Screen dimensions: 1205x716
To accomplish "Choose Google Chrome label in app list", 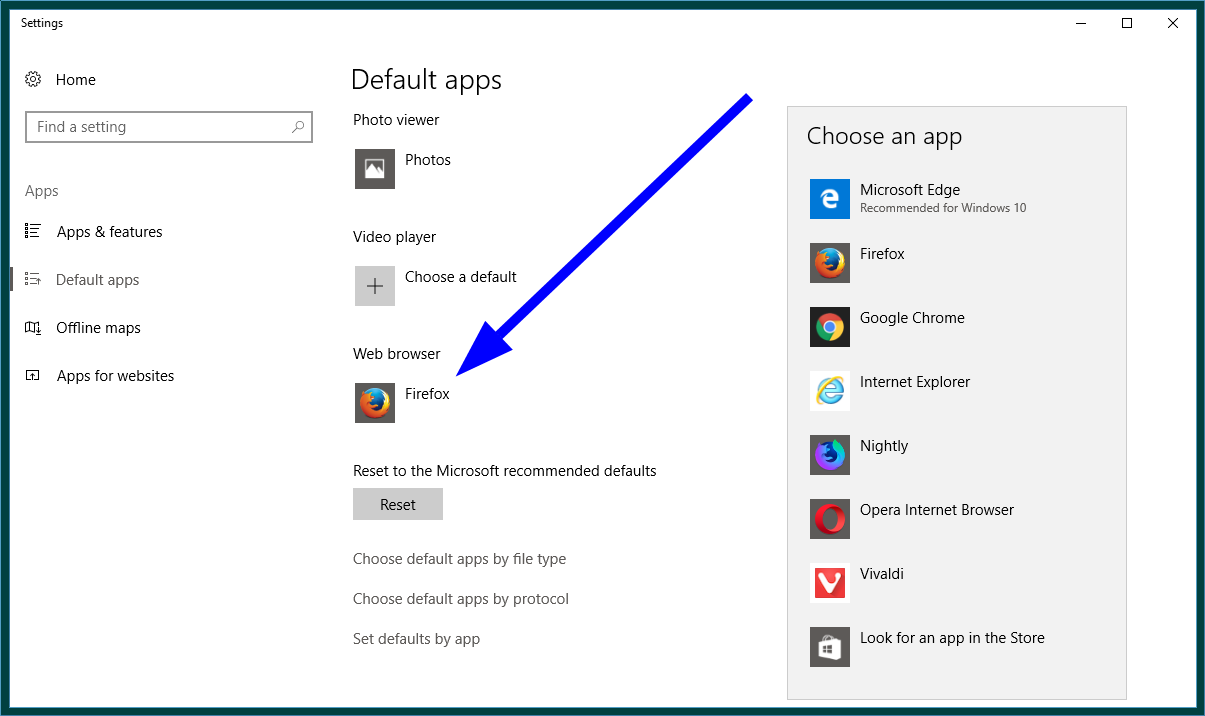I will tap(912, 318).
